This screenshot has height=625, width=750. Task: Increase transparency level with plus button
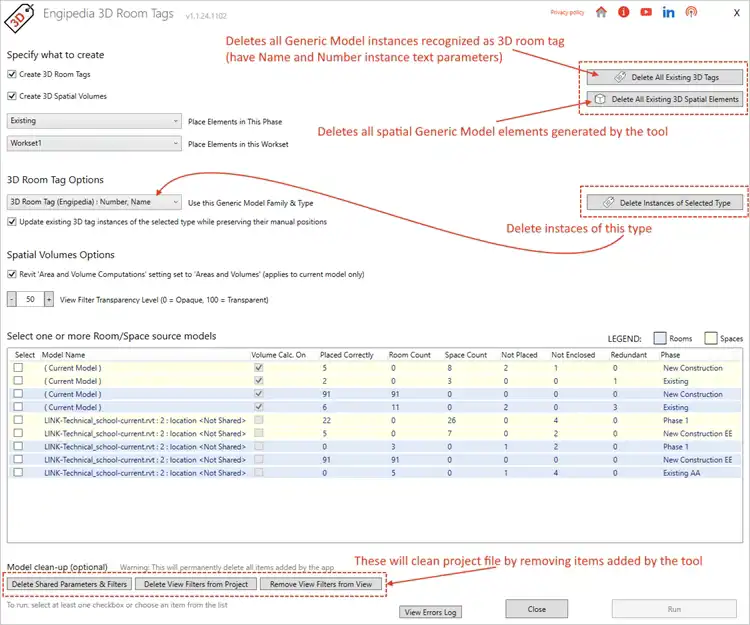pyautogui.click(x=49, y=299)
